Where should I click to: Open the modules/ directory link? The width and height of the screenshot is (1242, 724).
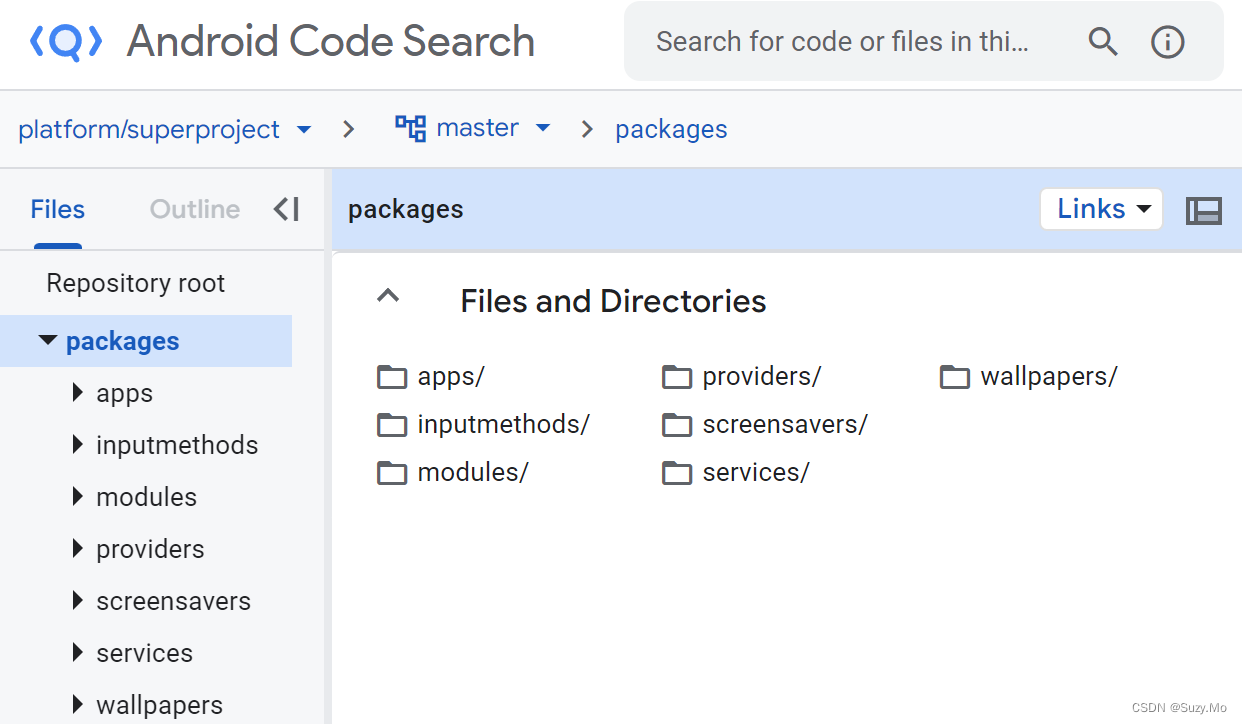point(472,472)
